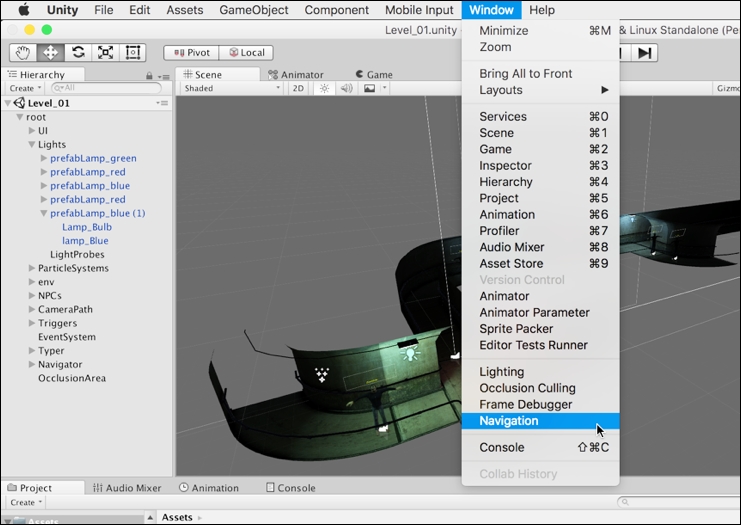Open Hierarchy panel options menu

coord(164,76)
